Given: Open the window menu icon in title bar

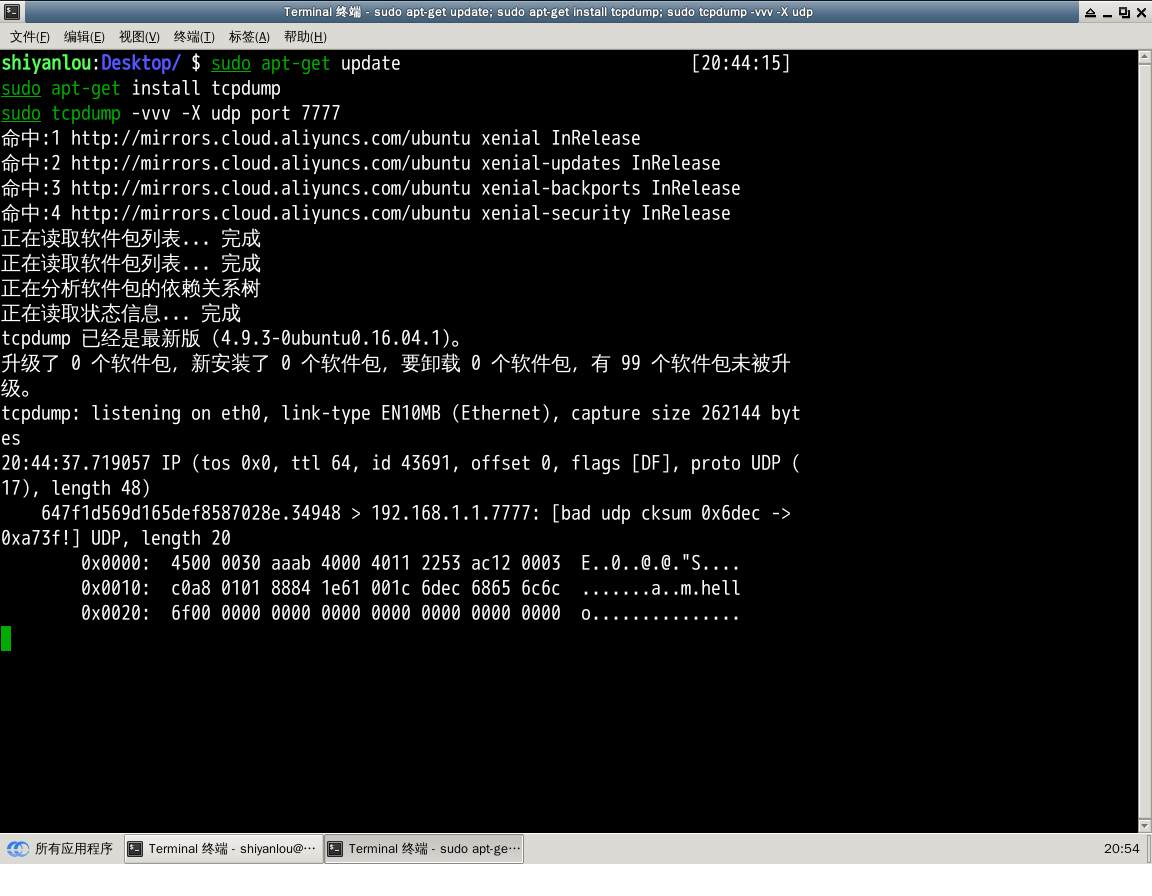Looking at the screenshot, I should [x=11, y=12].
